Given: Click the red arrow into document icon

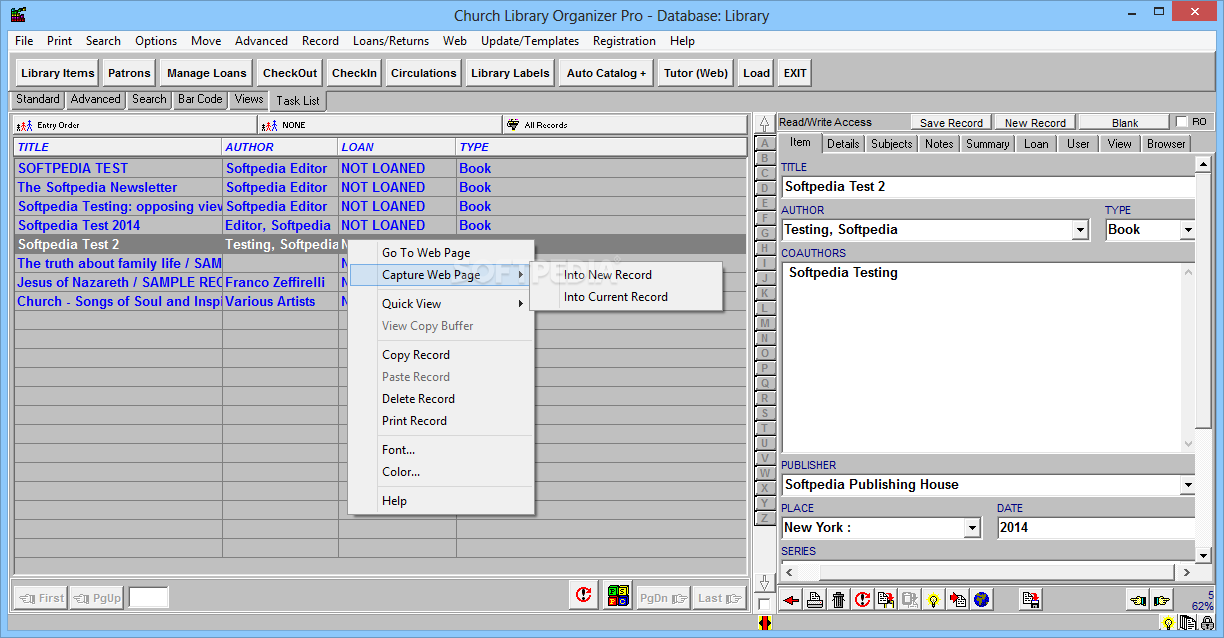Looking at the screenshot, I should click(957, 599).
